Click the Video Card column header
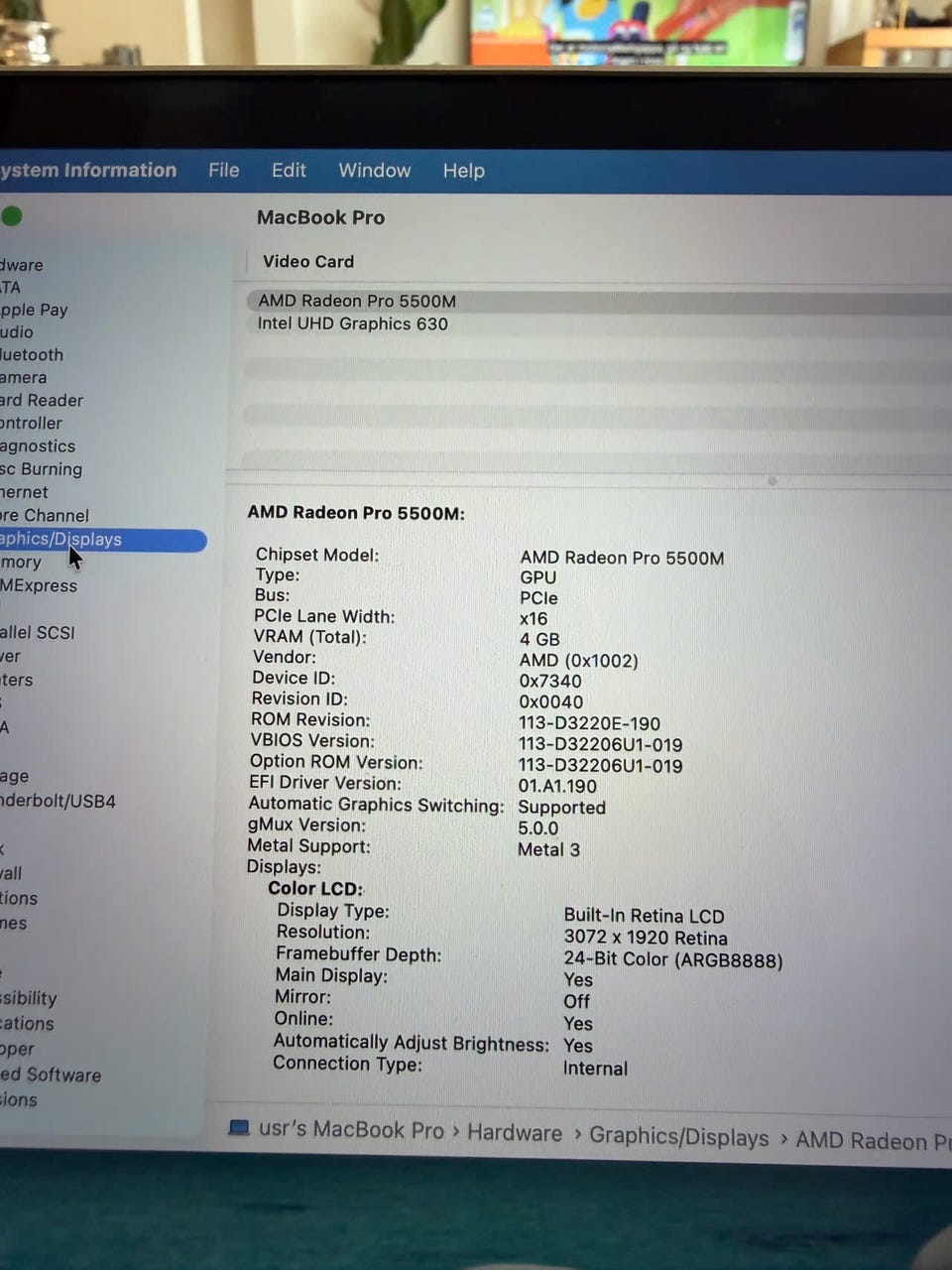952x1270 pixels. [308, 261]
